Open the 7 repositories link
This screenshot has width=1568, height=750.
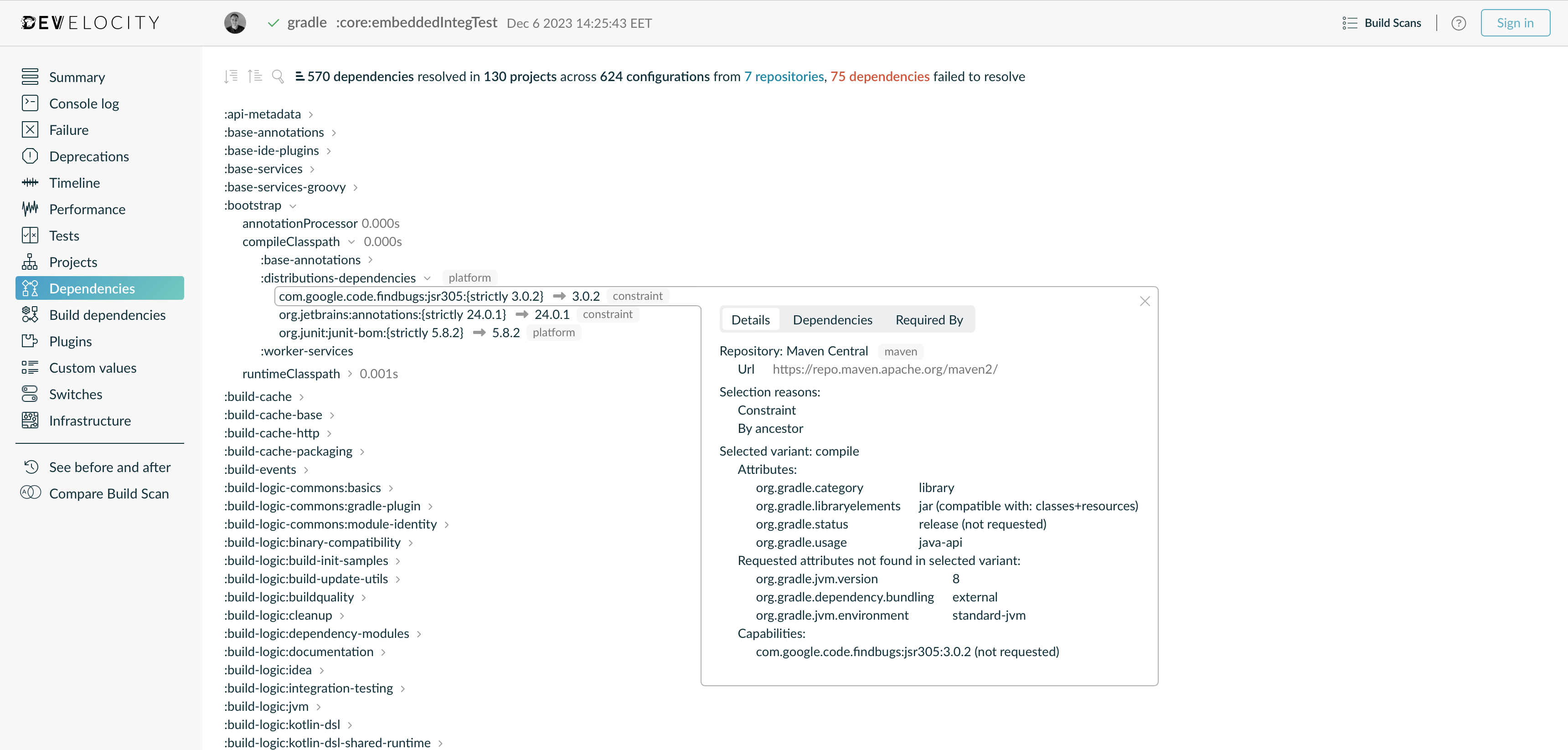784,77
